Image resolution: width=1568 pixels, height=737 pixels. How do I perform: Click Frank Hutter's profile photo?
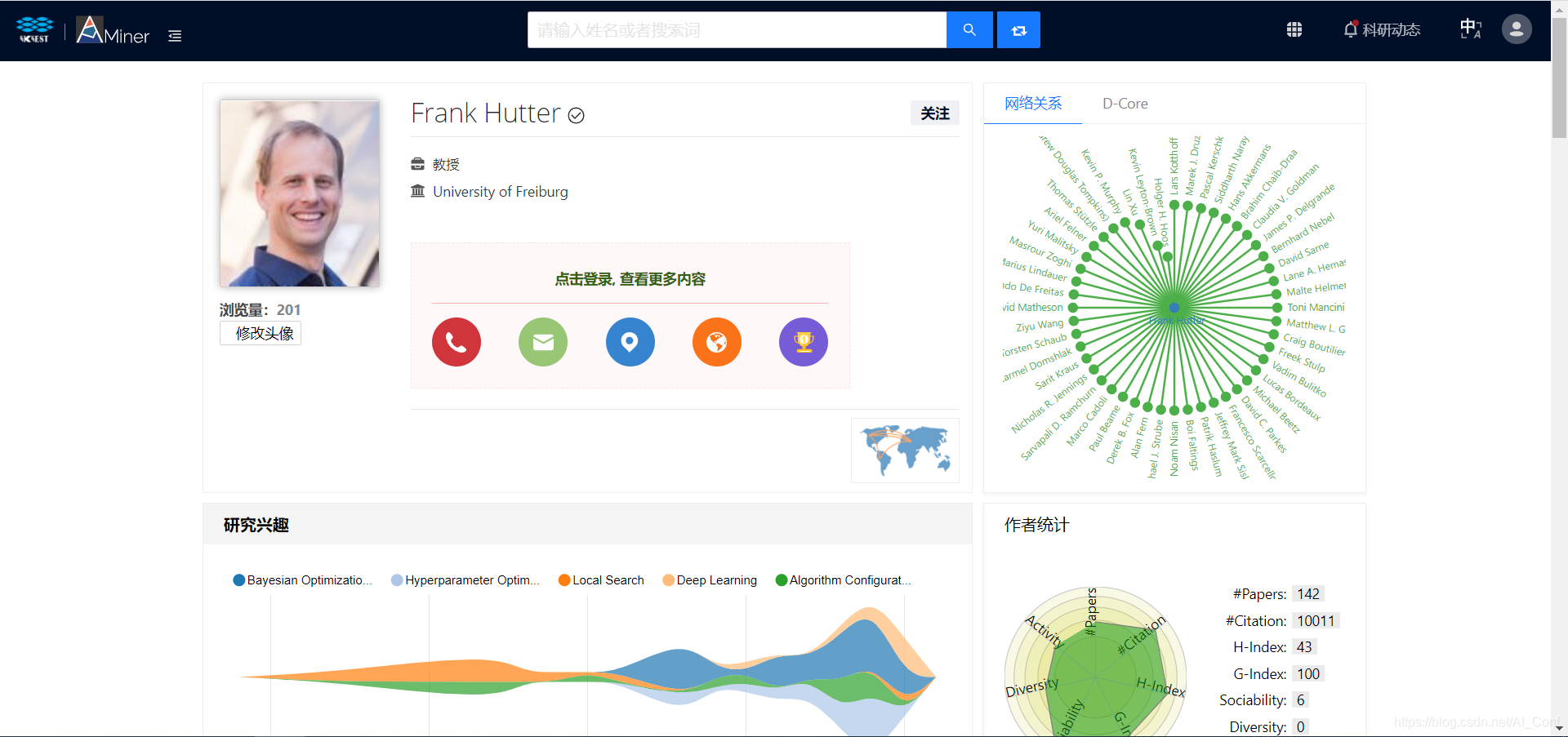(300, 193)
